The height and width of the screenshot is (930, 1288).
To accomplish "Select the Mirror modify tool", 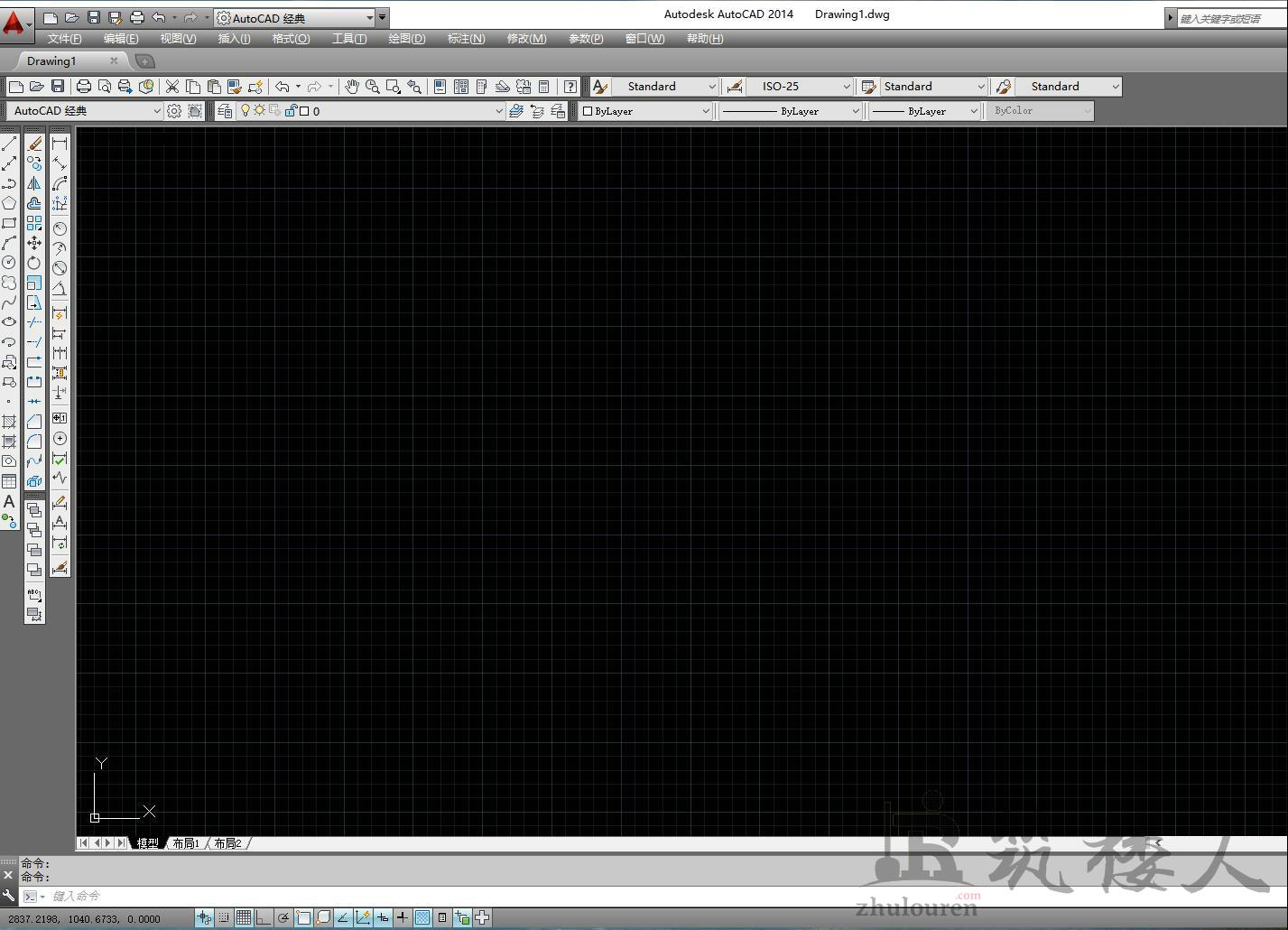I will (34, 183).
